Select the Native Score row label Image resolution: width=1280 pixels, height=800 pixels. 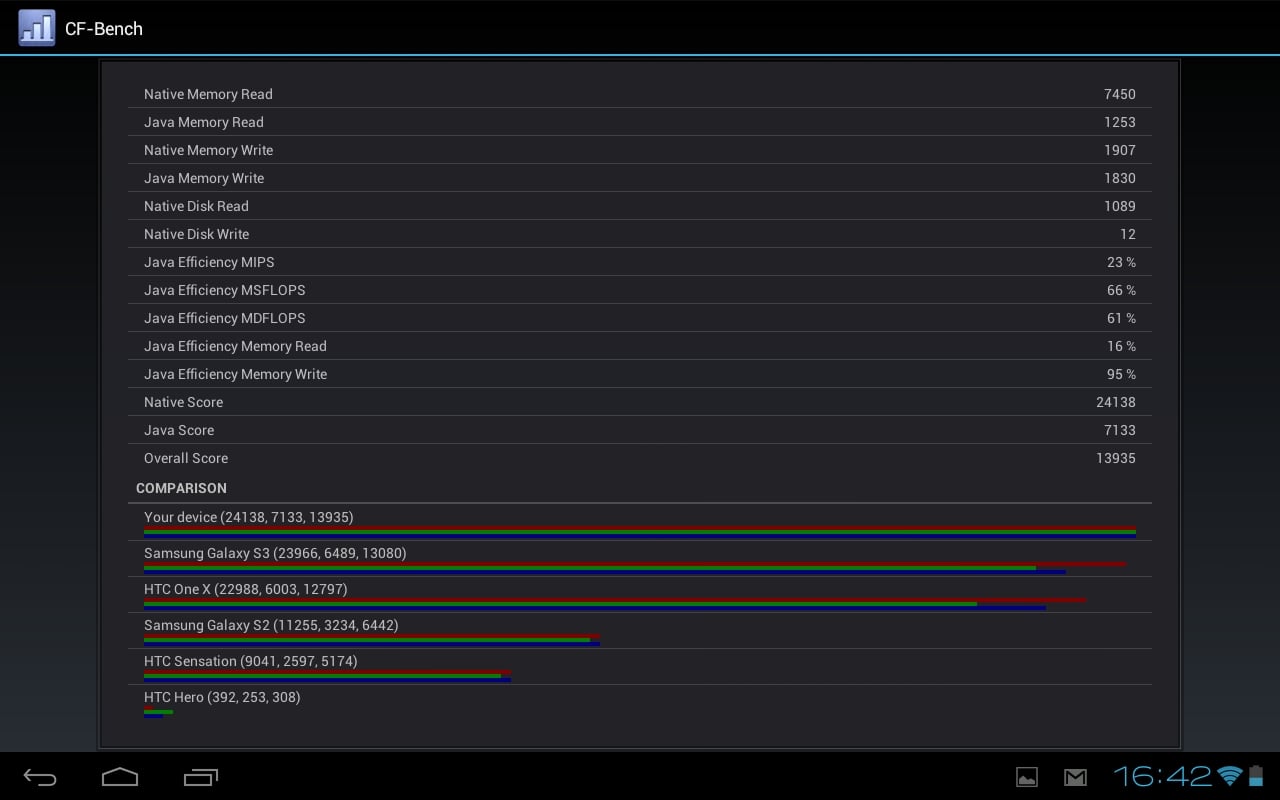[183, 402]
